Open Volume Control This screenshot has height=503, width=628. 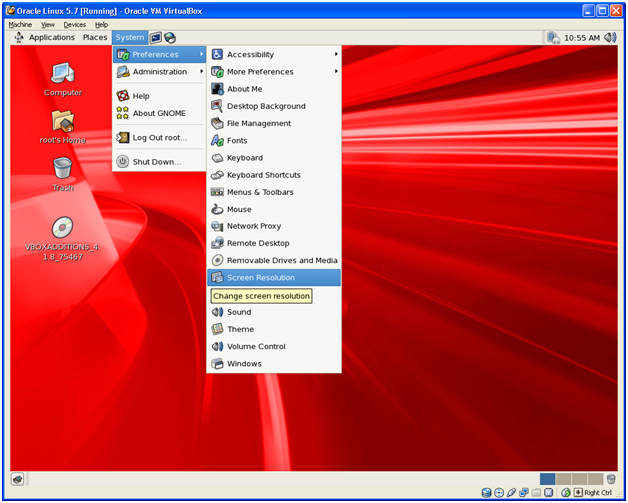coord(274,346)
